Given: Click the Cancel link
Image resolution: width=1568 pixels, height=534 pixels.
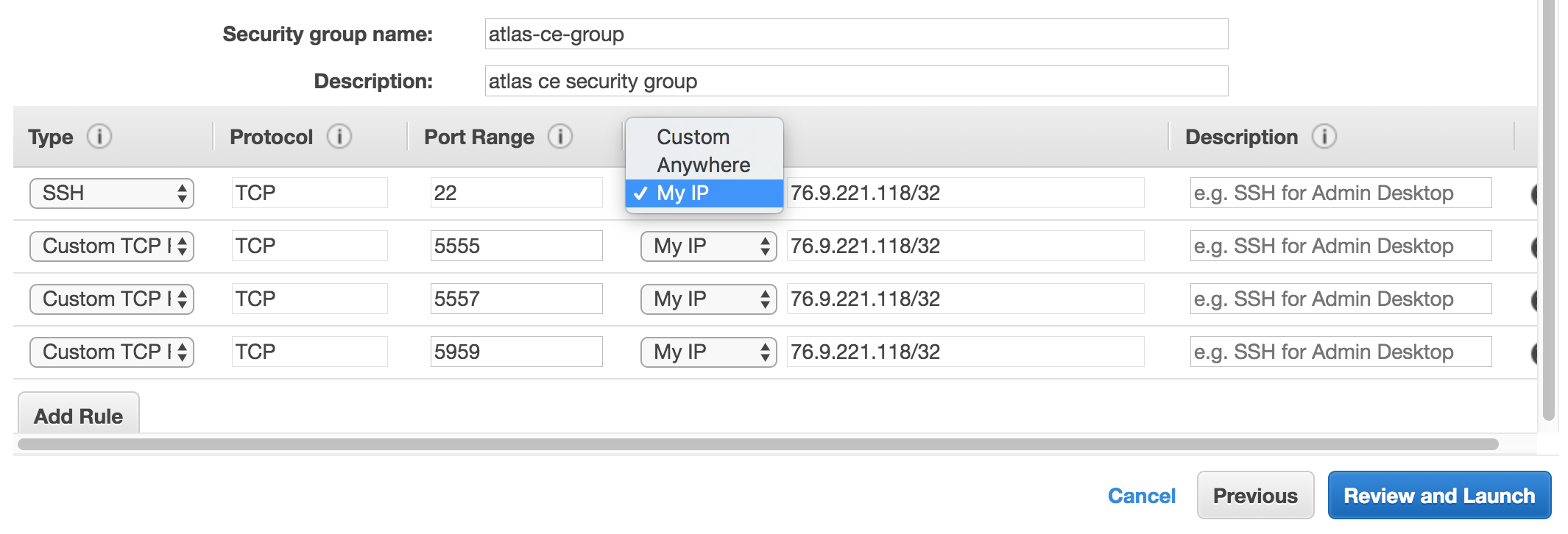Looking at the screenshot, I should (x=1142, y=496).
